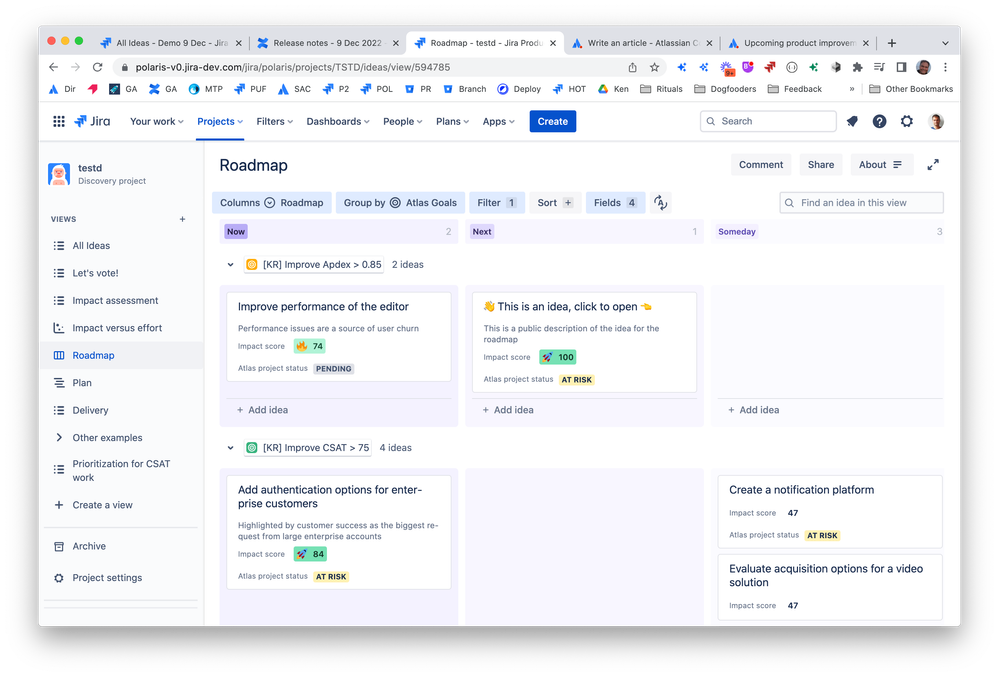Open the browser tab search dropdown arrow
Viewport: 999px width, 677px height.
[945, 43]
